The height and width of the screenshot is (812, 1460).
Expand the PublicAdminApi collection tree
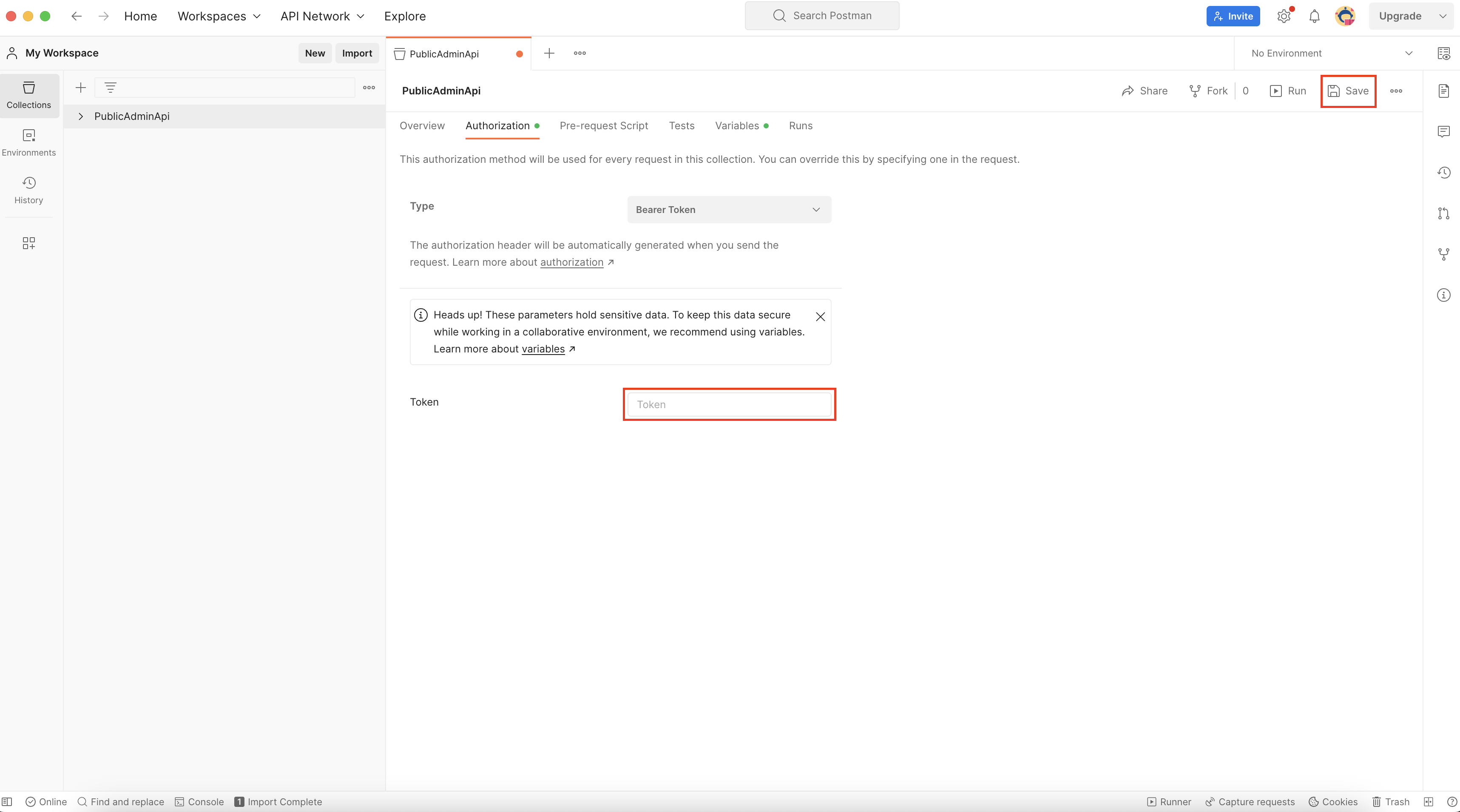pos(80,116)
